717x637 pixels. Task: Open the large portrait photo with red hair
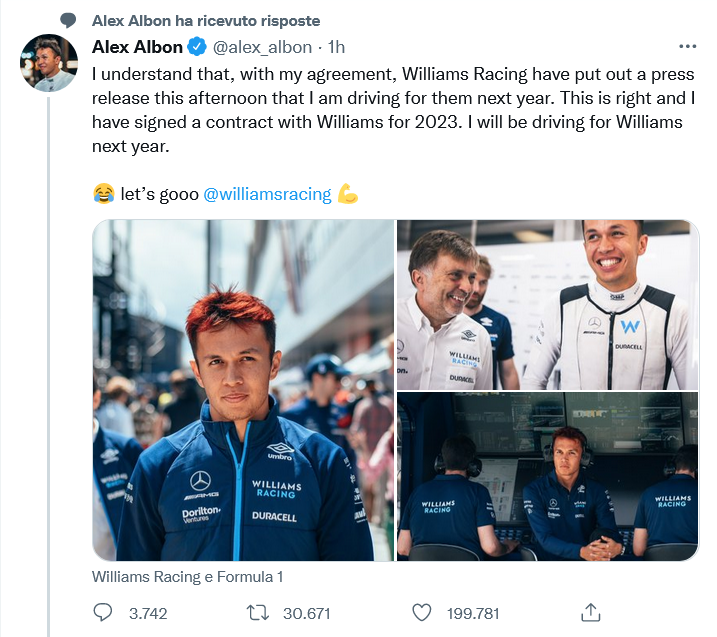[x=243, y=390]
